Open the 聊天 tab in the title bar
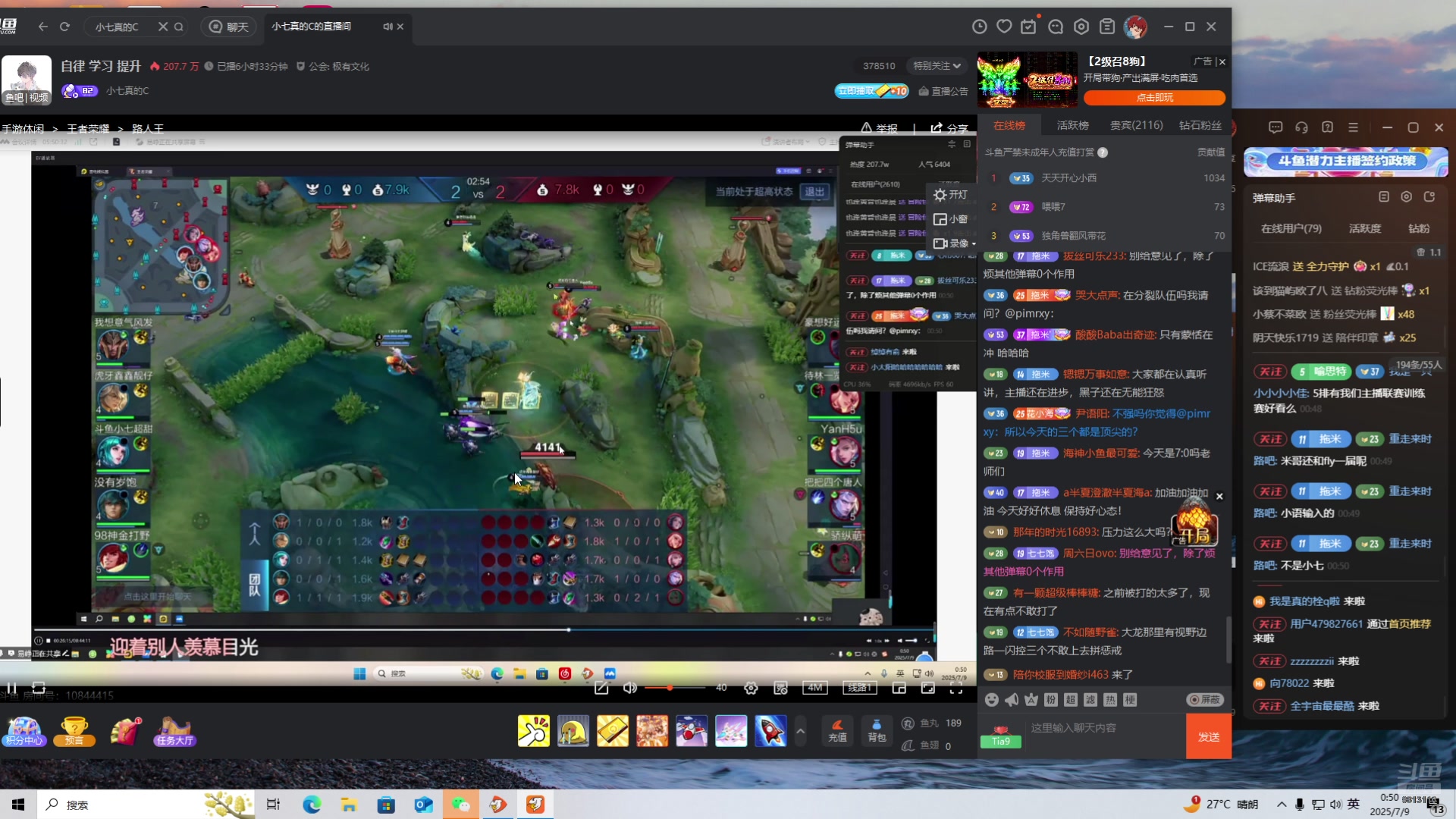This screenshot has width=1456, height=819. (x=229, y=27)
